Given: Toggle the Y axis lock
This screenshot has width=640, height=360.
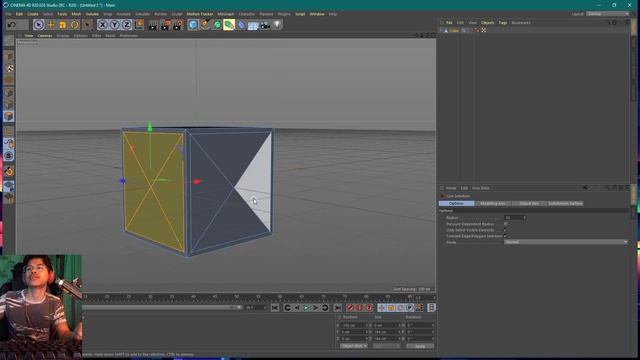Looking at the screenshot, I should 114,25.
